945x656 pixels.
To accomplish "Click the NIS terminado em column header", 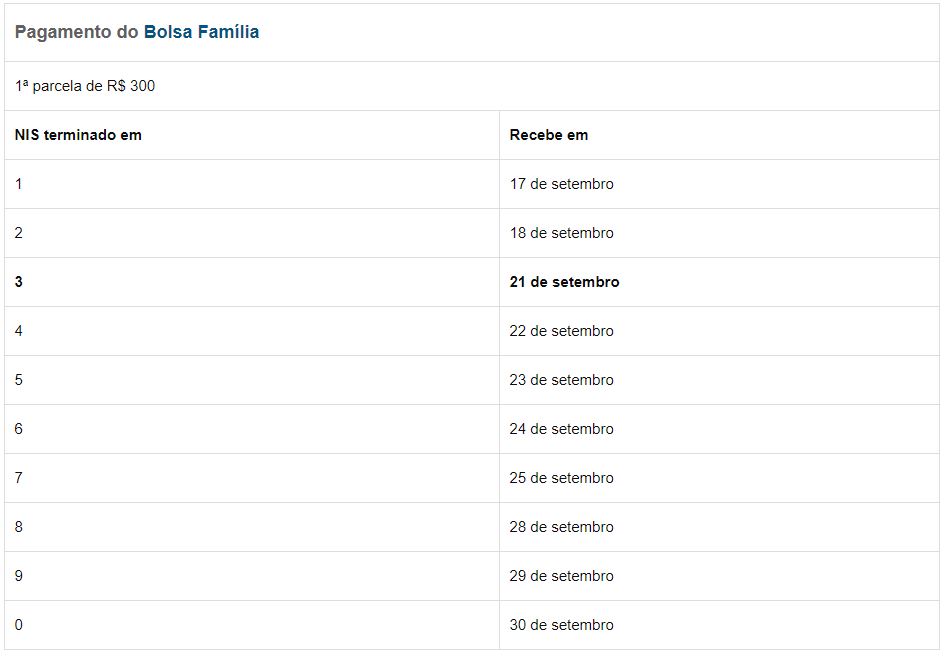I will 252,135.
